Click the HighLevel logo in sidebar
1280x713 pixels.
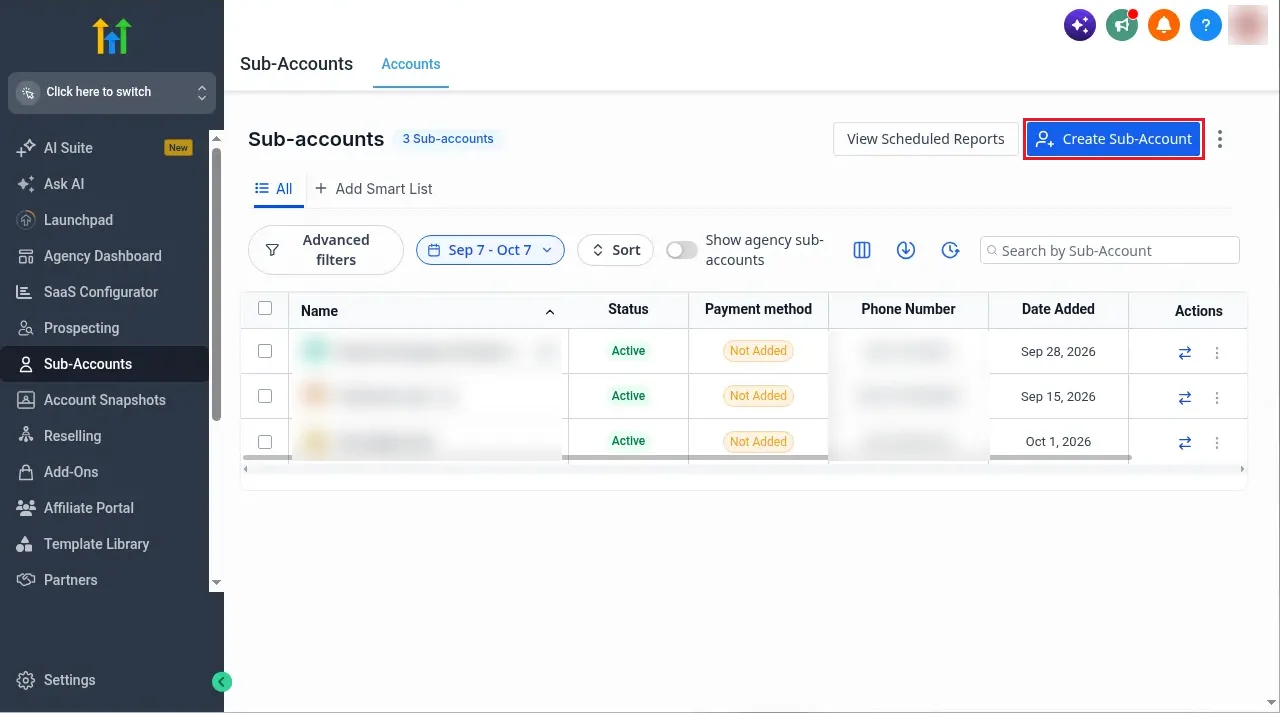click(112, 36)
